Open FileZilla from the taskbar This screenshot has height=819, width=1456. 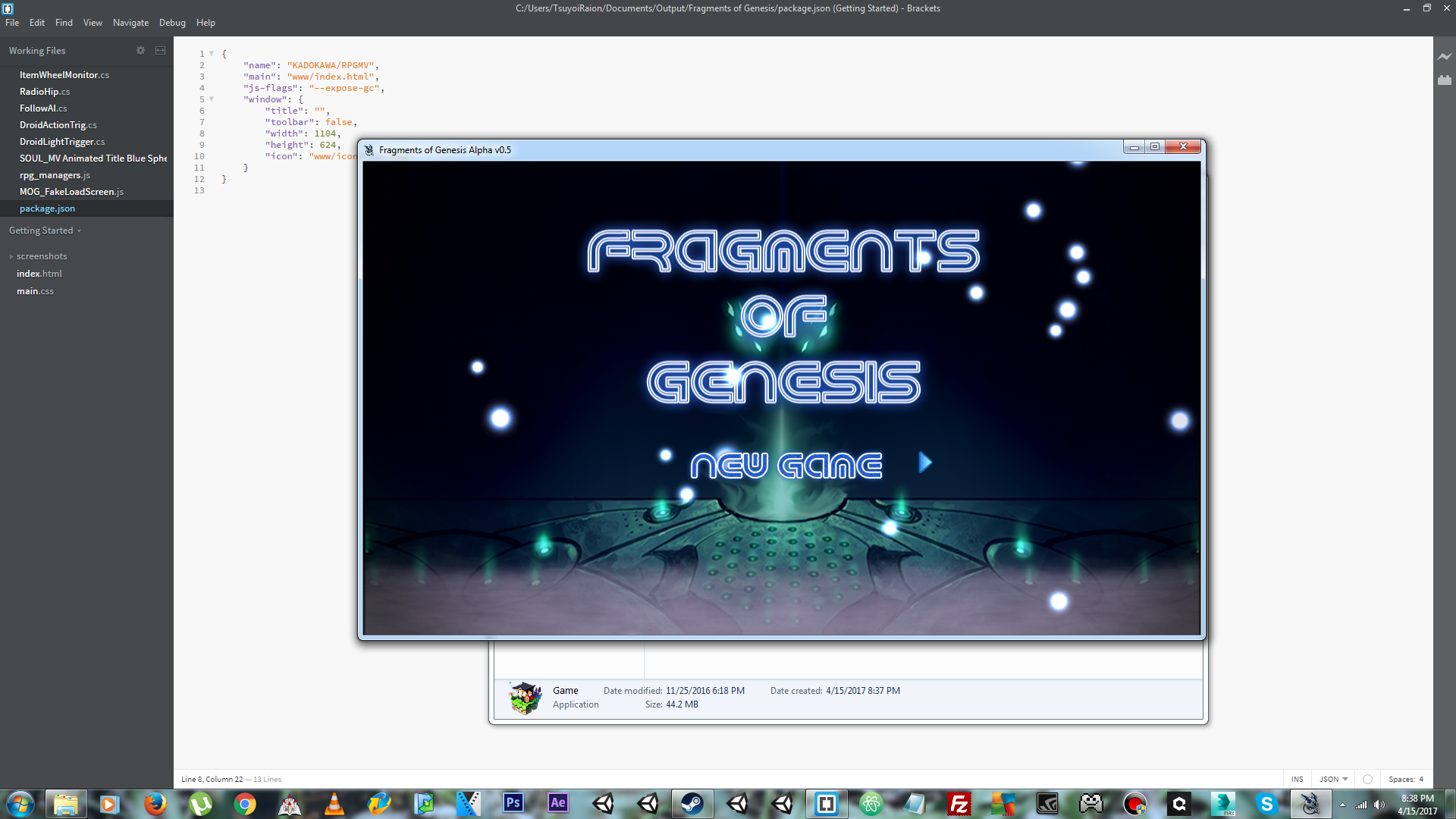pyautogui.click(x=959, y=803)
